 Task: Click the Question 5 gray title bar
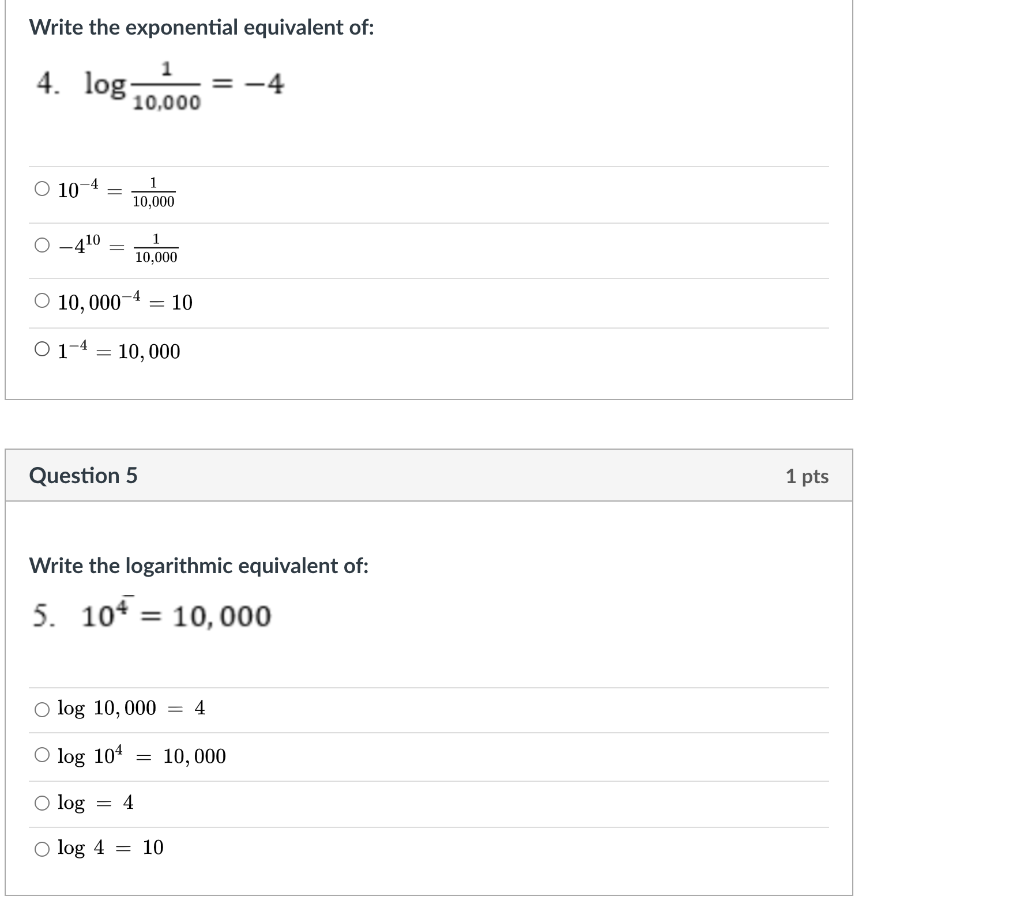pos(430,476)
